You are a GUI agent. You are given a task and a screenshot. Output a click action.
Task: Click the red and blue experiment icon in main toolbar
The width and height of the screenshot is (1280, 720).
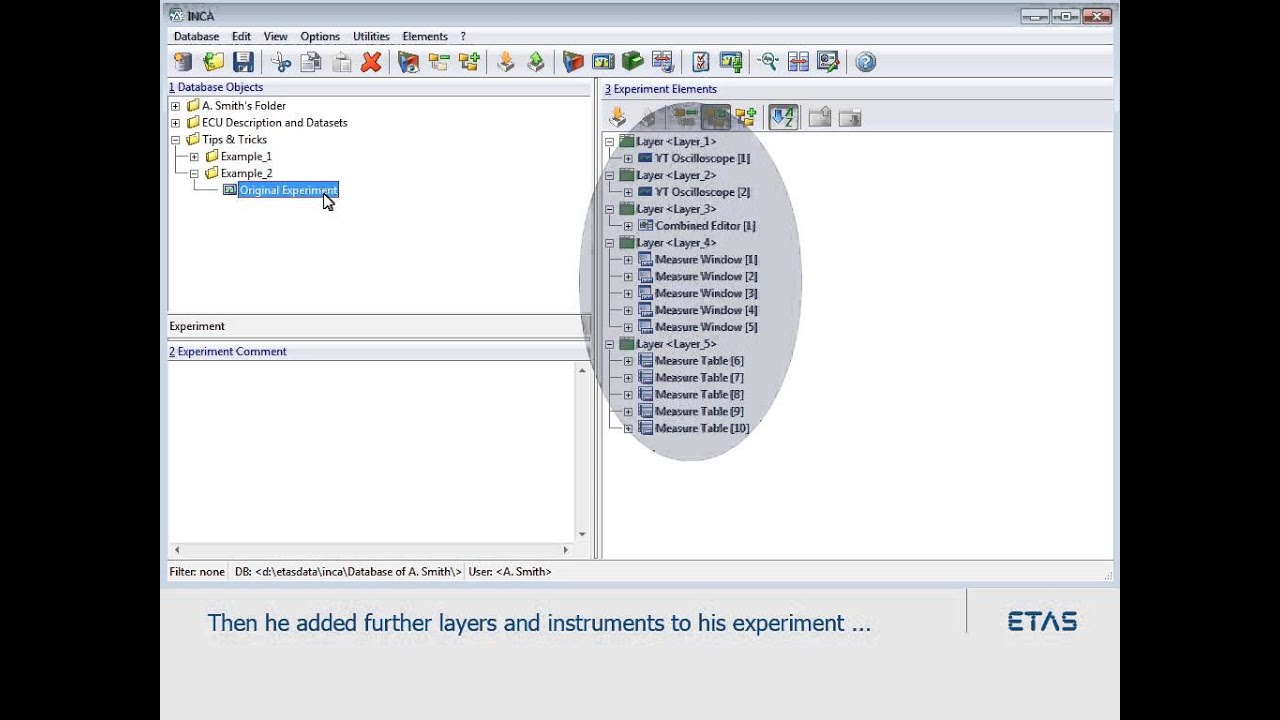(x=573, y=62)
